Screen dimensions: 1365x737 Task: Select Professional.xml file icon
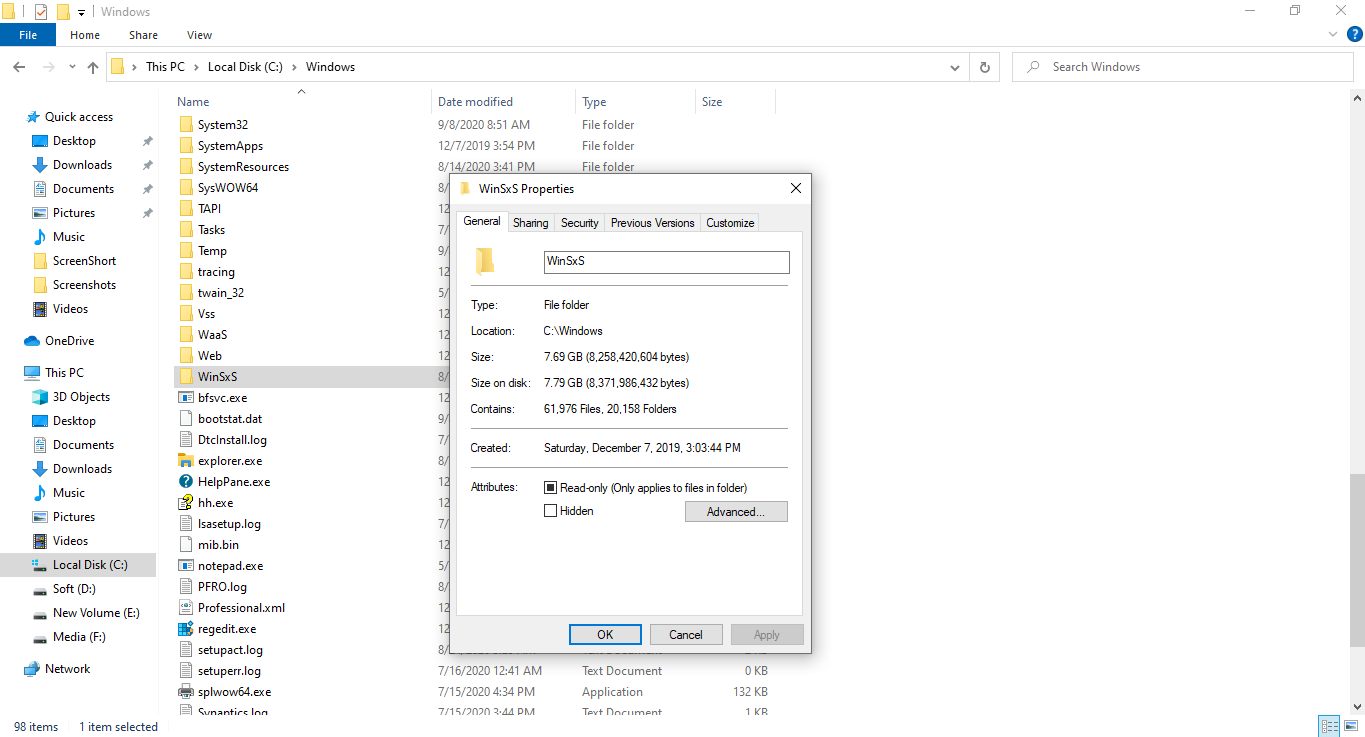(x=185, y=608)
